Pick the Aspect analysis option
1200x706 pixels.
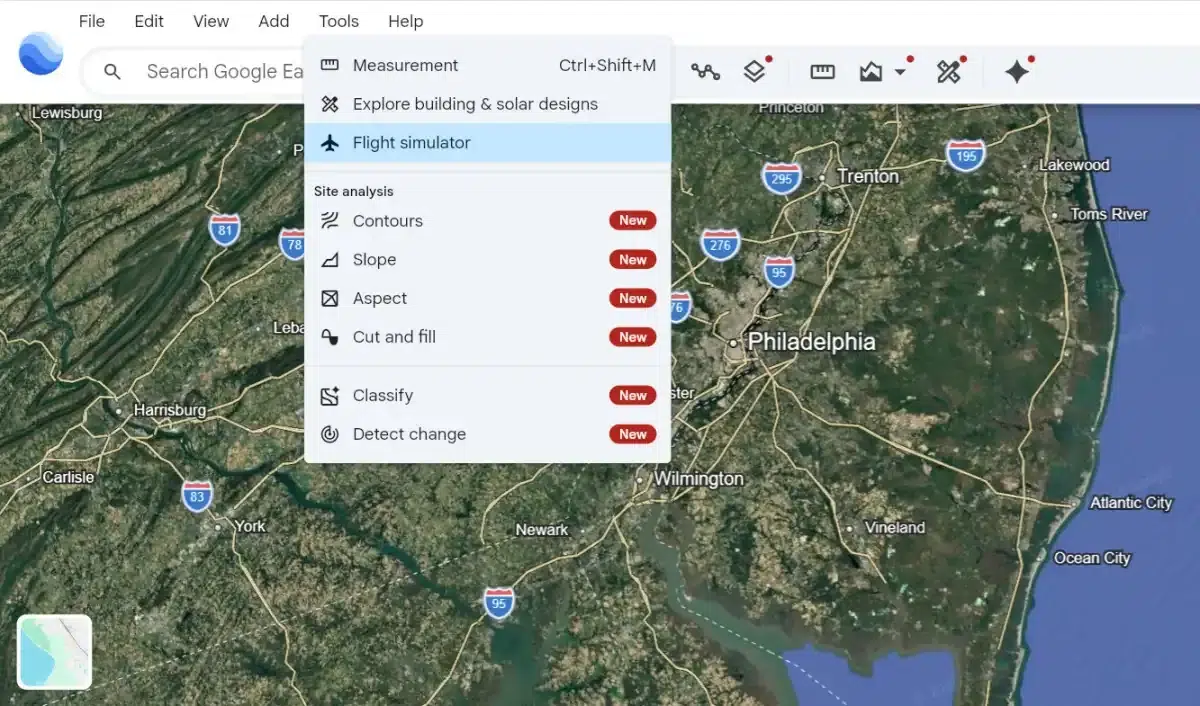click(488, 299)
